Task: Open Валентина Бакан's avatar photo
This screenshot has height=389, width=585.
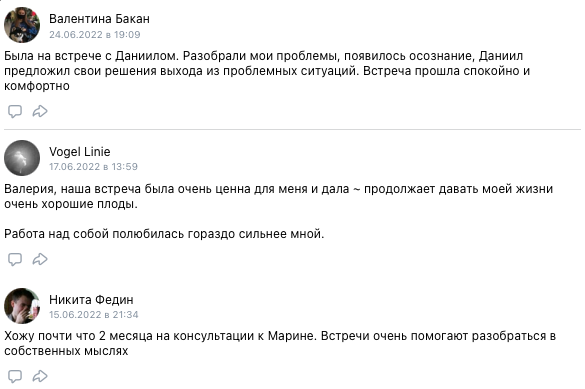Action: [x=22, y=25]
